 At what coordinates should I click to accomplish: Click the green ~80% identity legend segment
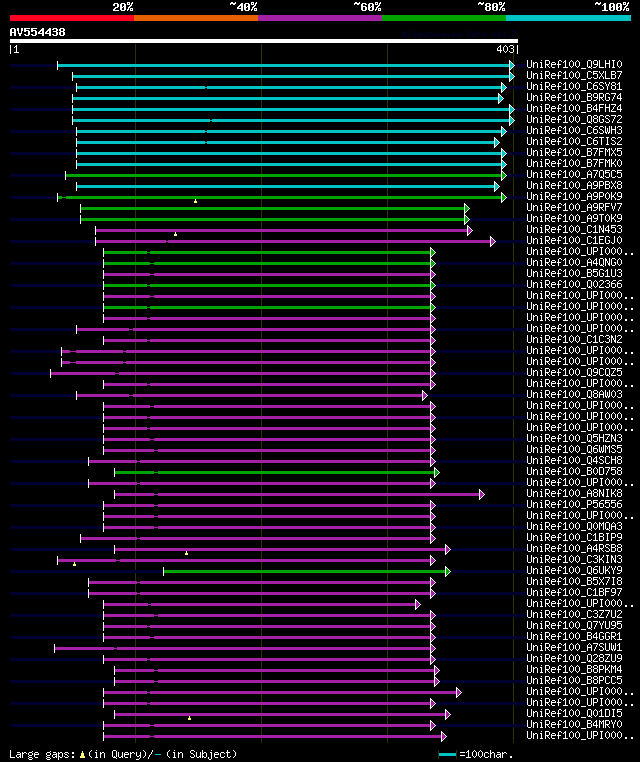click(444, 18)
